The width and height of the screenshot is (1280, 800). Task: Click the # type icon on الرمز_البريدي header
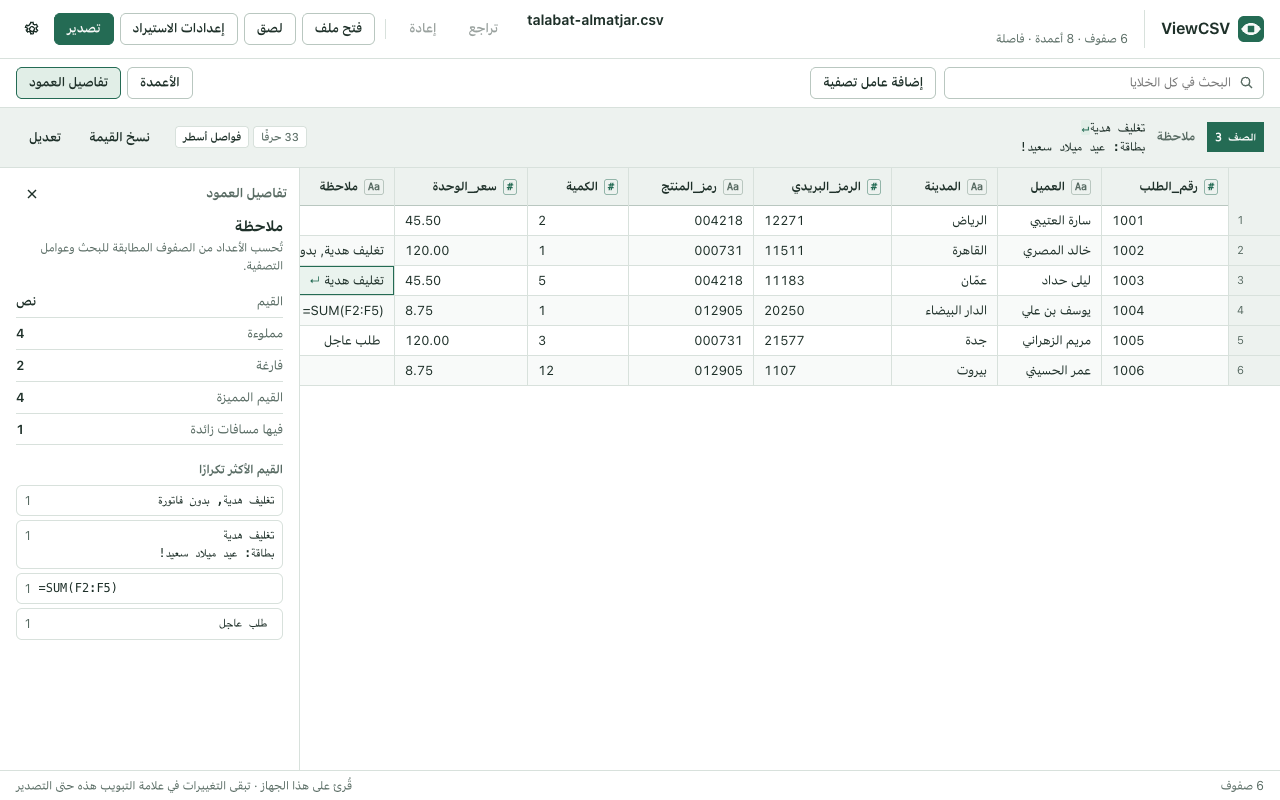pyautogui.click(x=874, y=187)
